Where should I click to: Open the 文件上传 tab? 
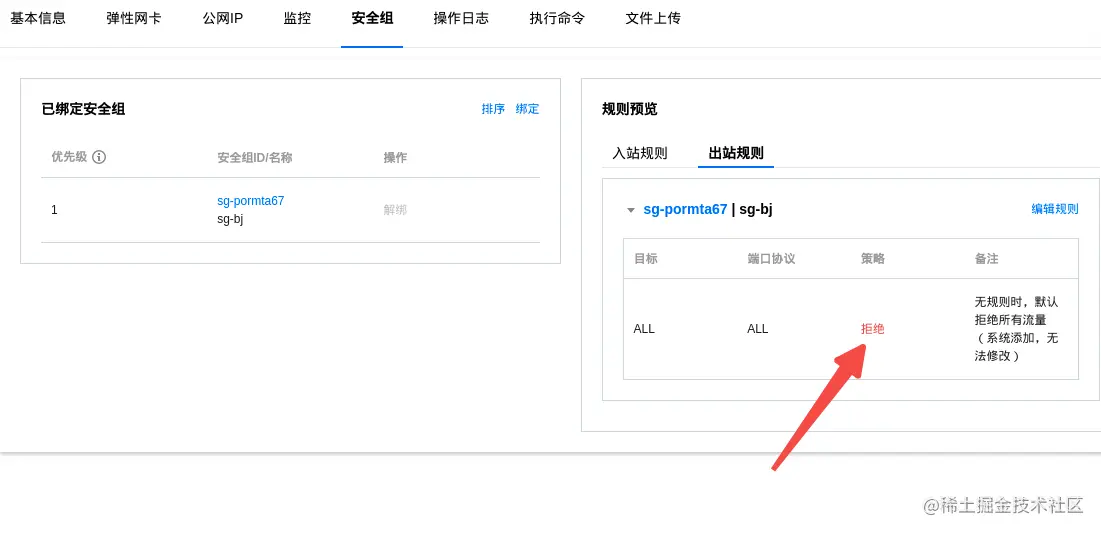[x=653, y=18]
